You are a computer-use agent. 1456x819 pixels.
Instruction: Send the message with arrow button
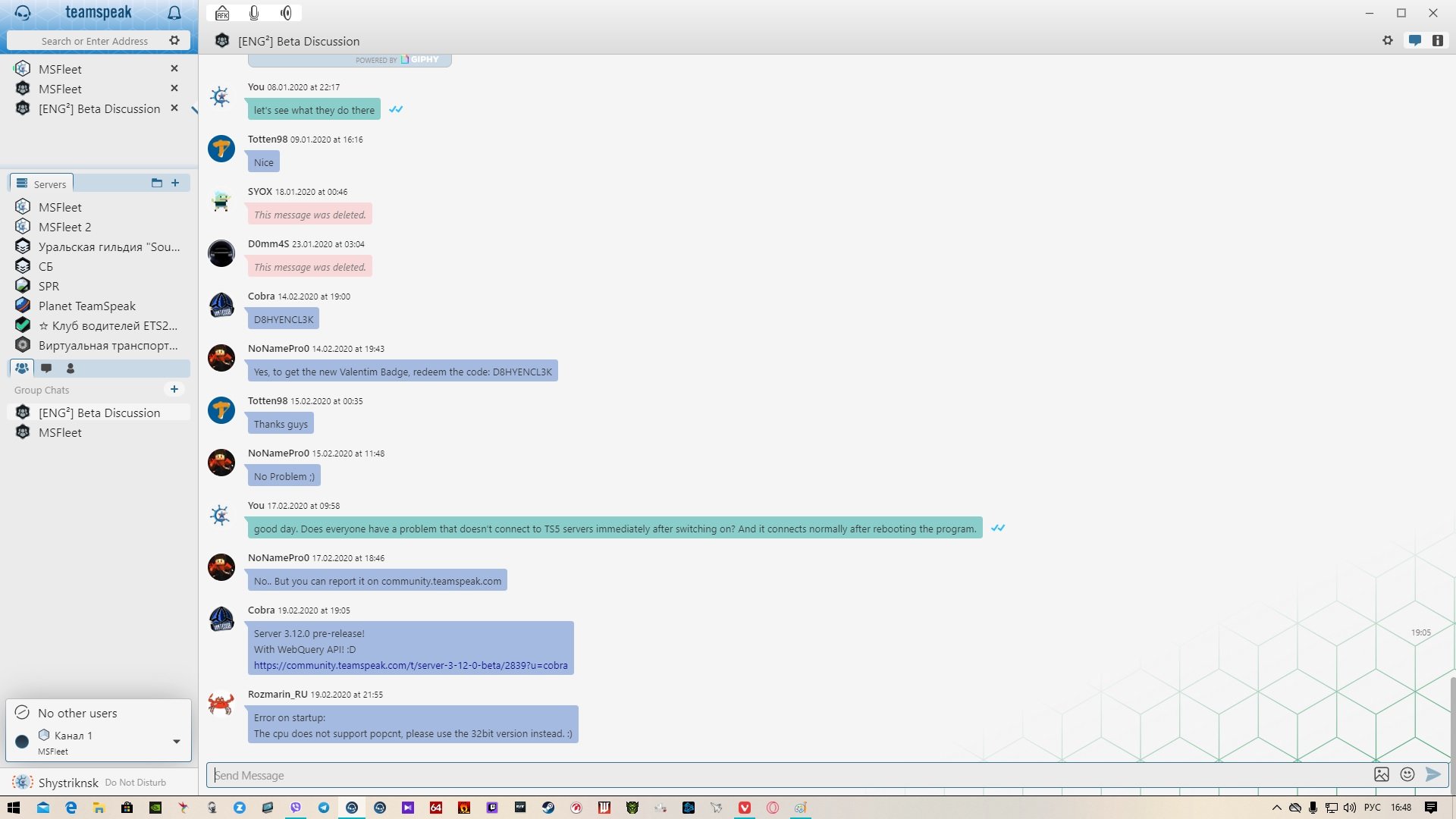(1433, 774)
